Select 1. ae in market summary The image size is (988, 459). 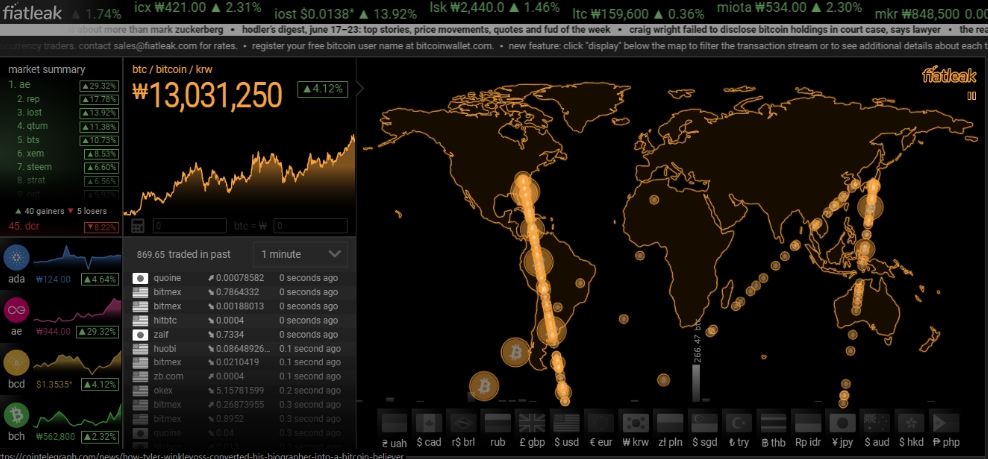coord(62,85)
